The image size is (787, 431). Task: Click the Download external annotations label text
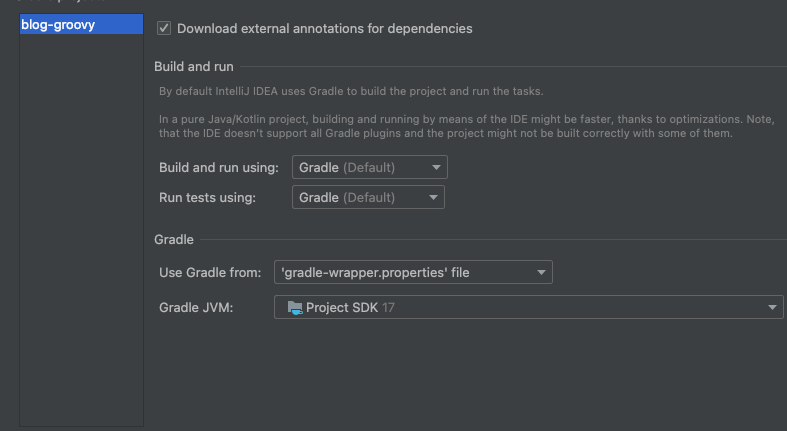coord(325,29)
